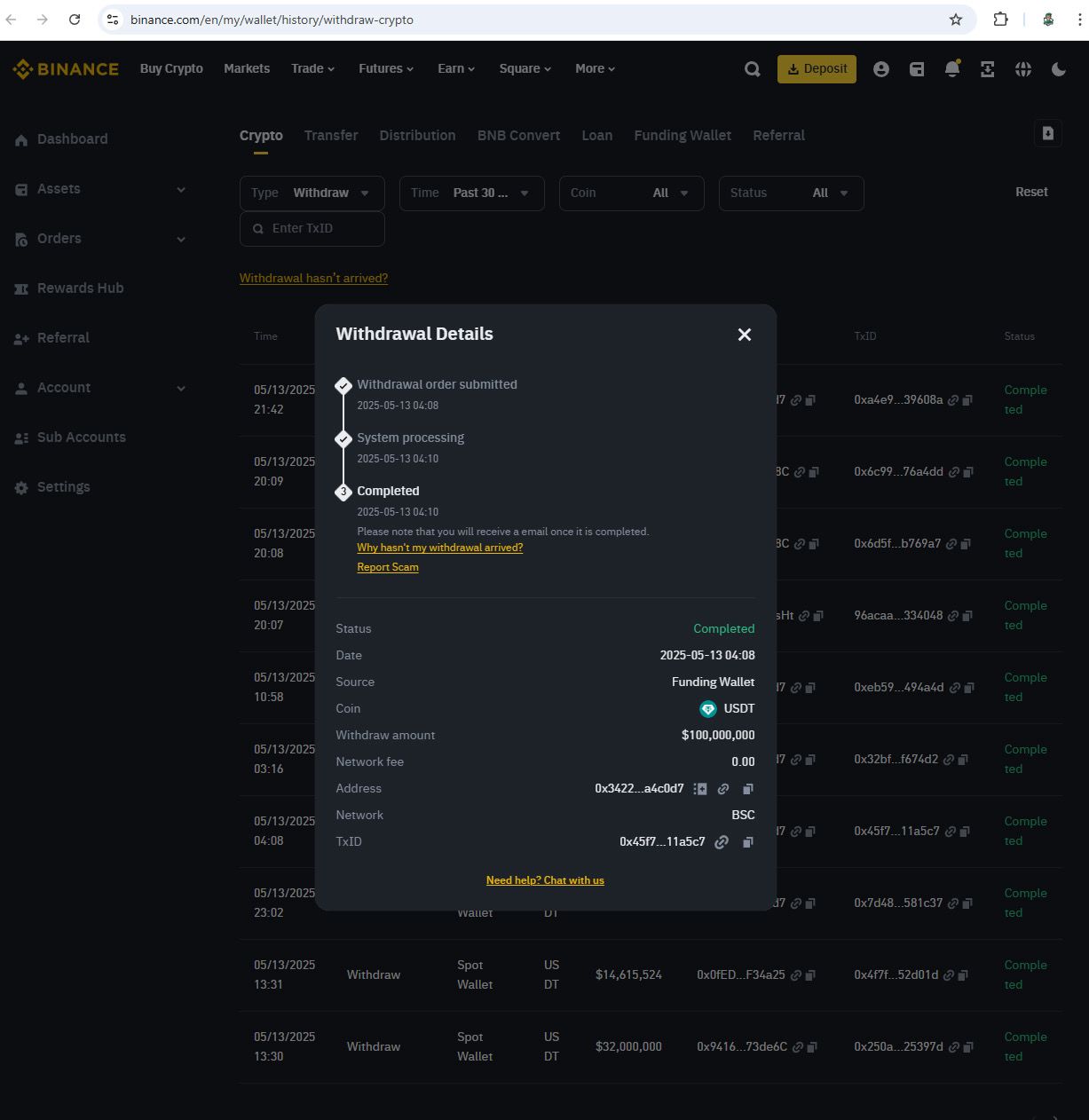Open browser extensions puzzle icon

1000,20
